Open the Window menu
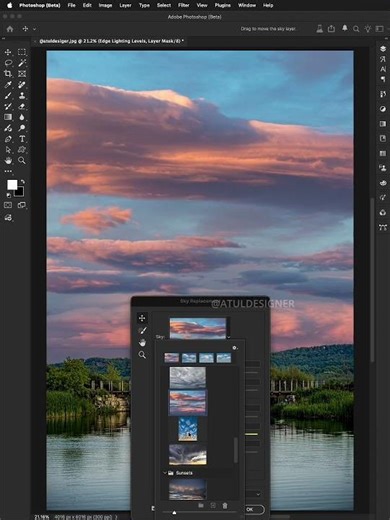The height and width of the screenshot is (520, 390). click(247, 5)
